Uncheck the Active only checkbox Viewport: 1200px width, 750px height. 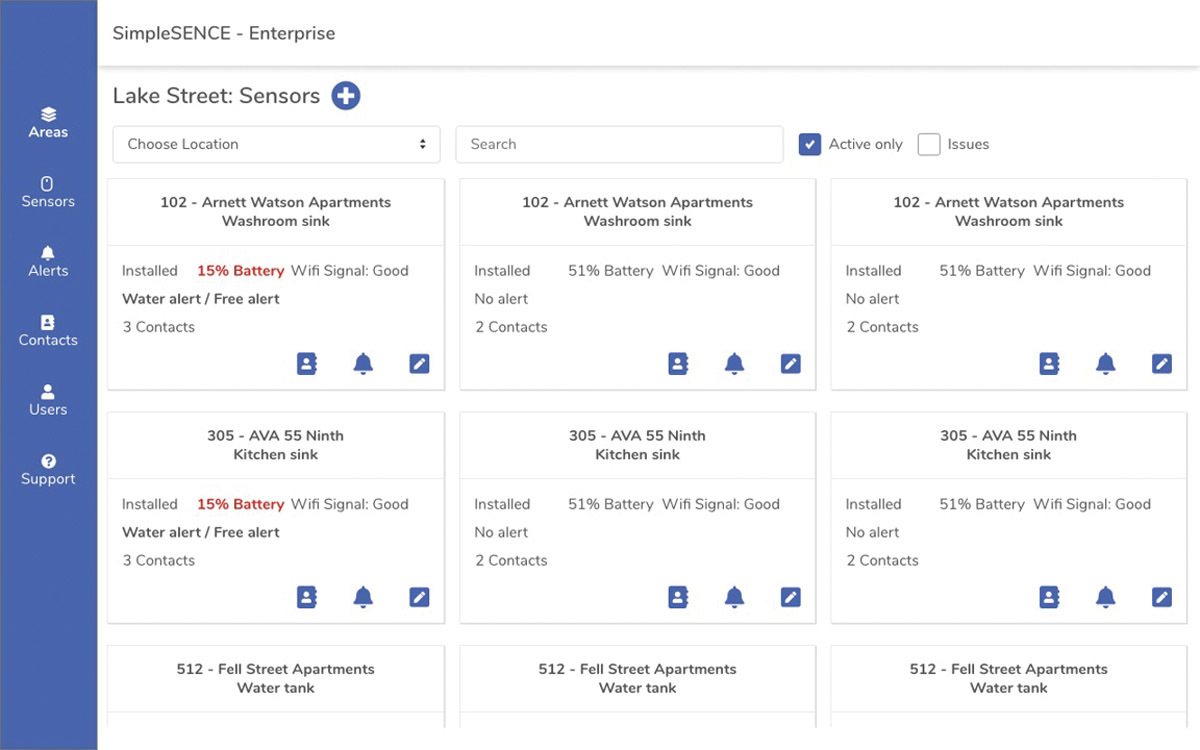point(810,144)
